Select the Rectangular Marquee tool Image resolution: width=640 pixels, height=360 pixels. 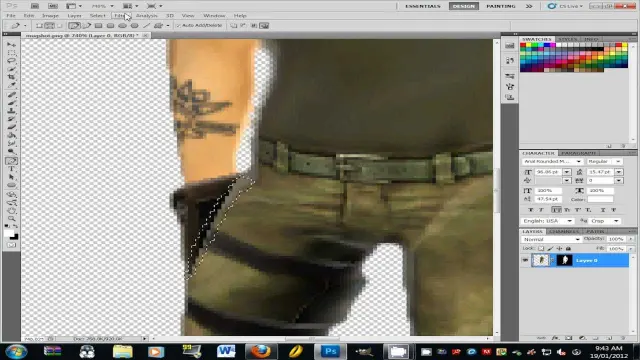coord(11,53)
